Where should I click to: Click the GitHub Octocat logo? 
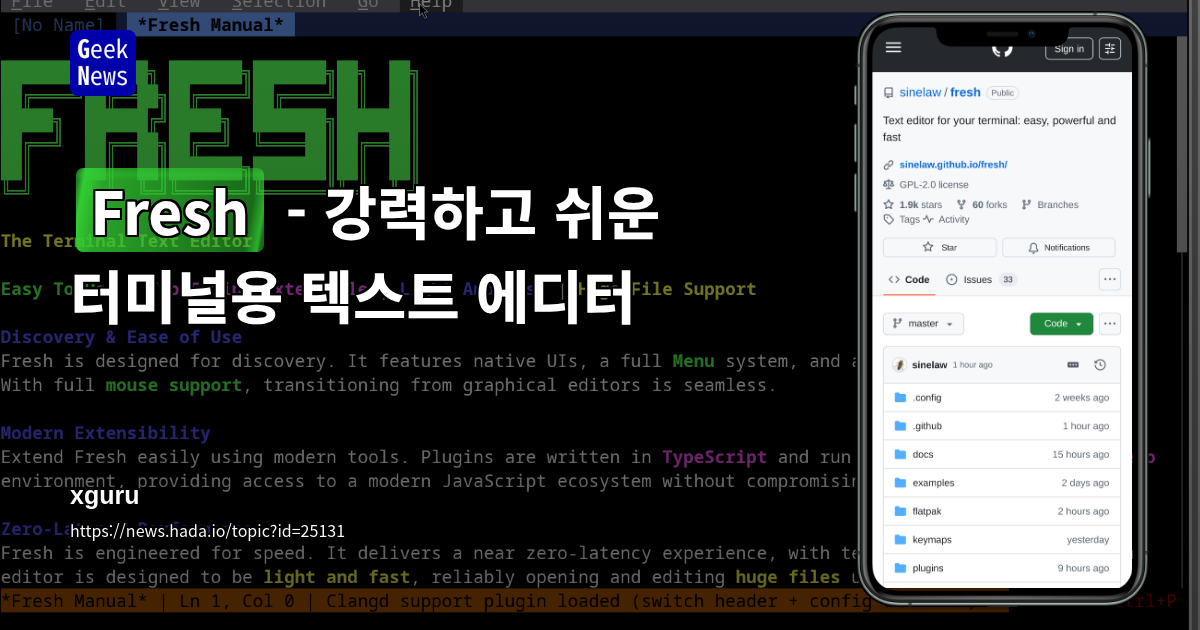pos(1002,49)
